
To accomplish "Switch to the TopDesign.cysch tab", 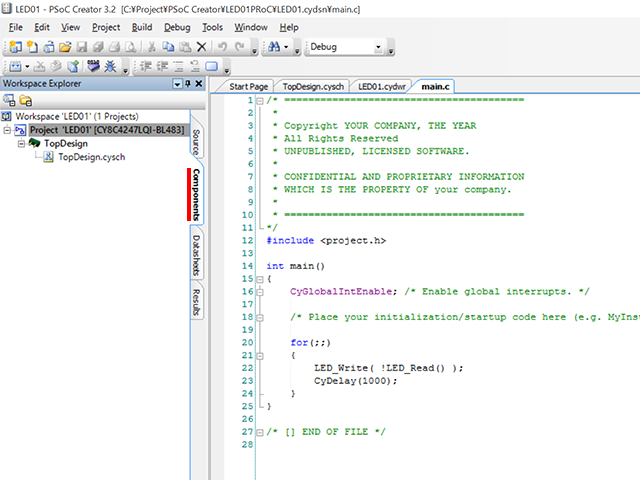I will pyautogui.click(x=313, y=87).
